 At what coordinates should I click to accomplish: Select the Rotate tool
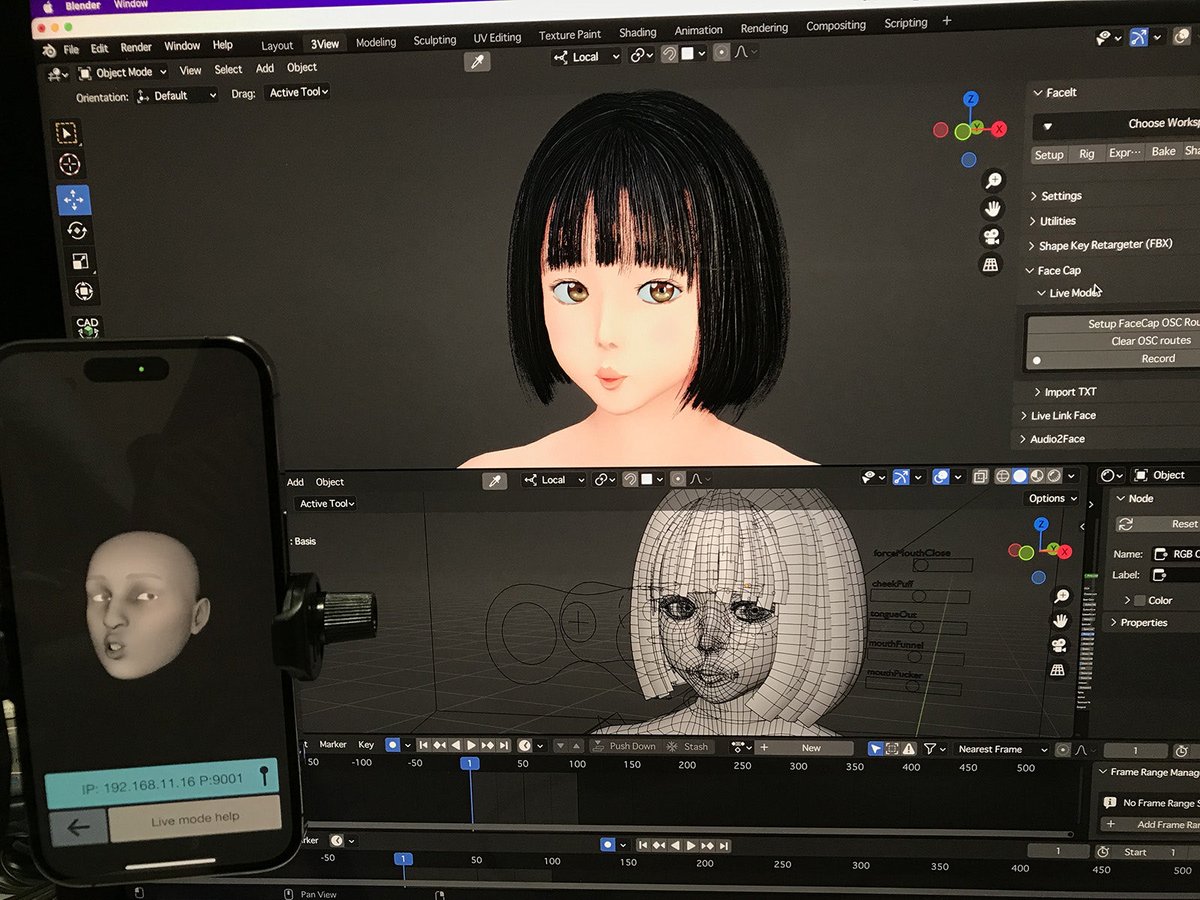[77, 231]
